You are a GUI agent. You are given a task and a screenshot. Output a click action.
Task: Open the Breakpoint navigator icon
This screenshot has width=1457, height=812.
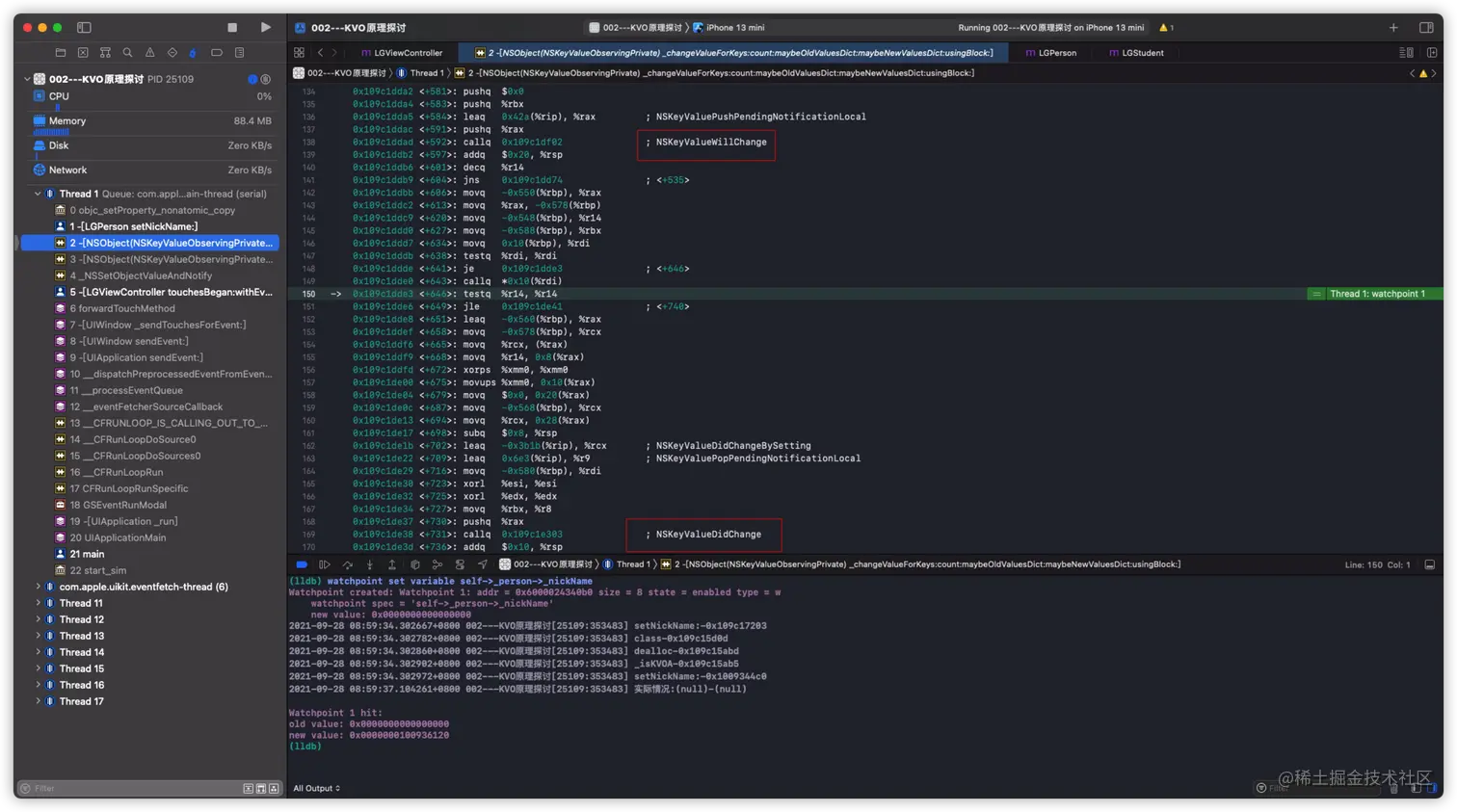(217, 53)
